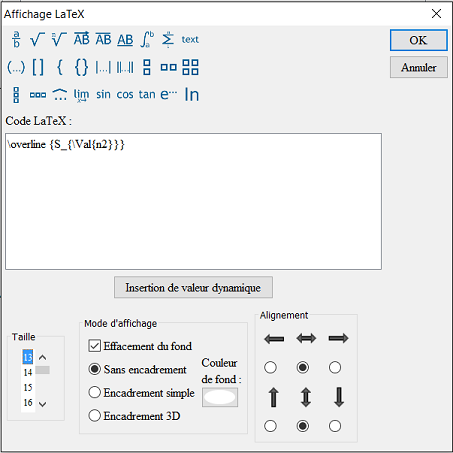Insert square brackets template
The height and width of the screenshot is (453, 453).
38,67
